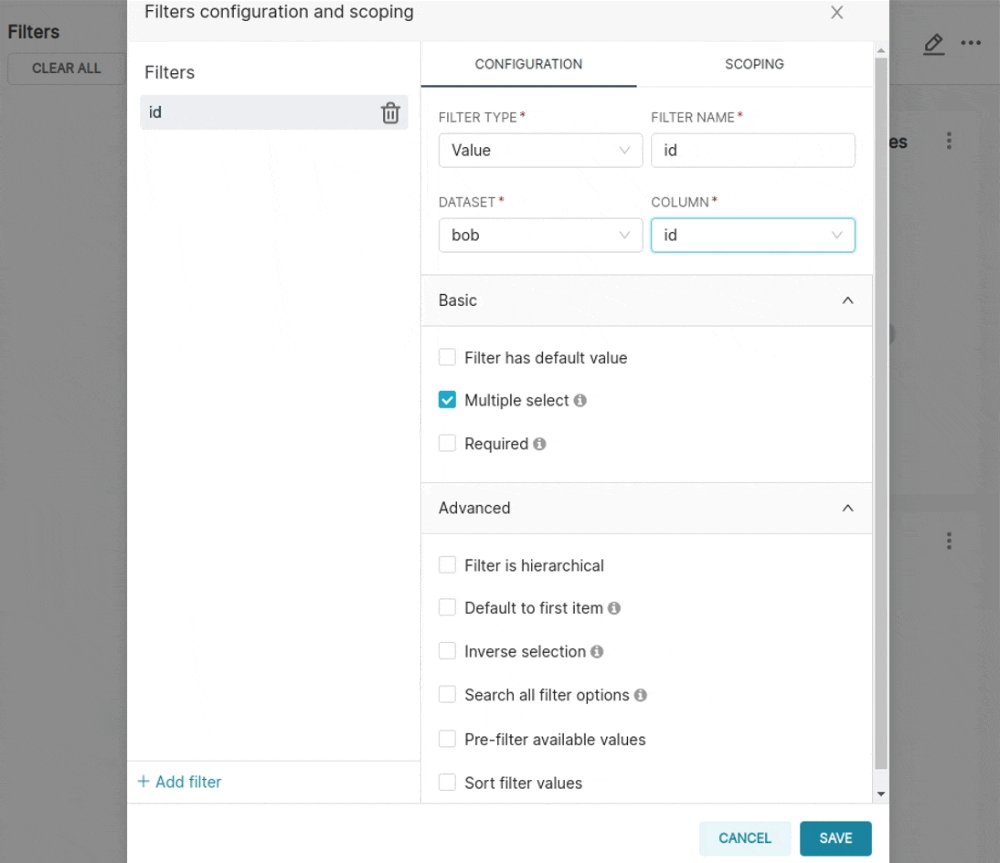View info for Inverse selection

pos(597,651)
